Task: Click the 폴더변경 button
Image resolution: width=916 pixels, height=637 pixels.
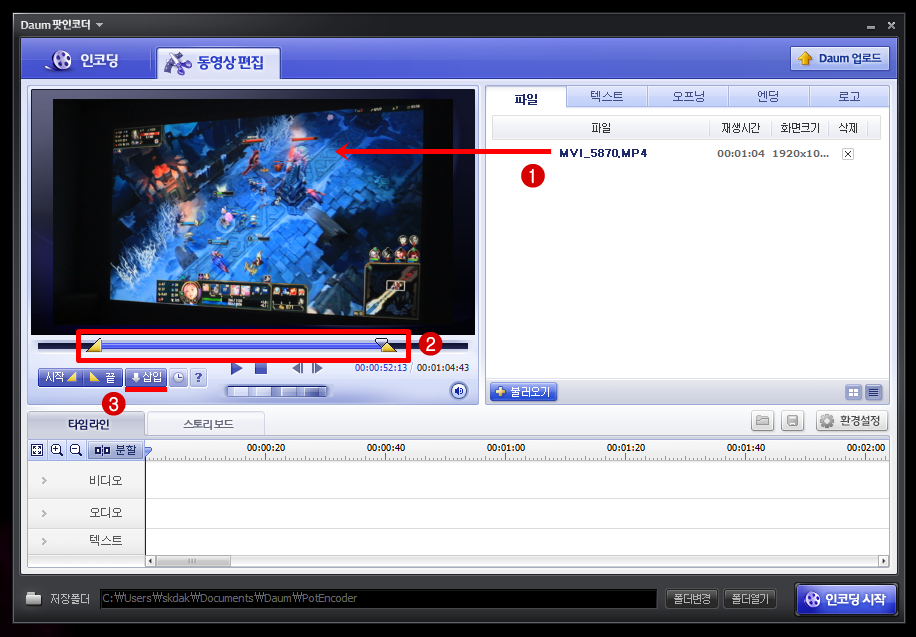Action: click(x=692, y=598)
